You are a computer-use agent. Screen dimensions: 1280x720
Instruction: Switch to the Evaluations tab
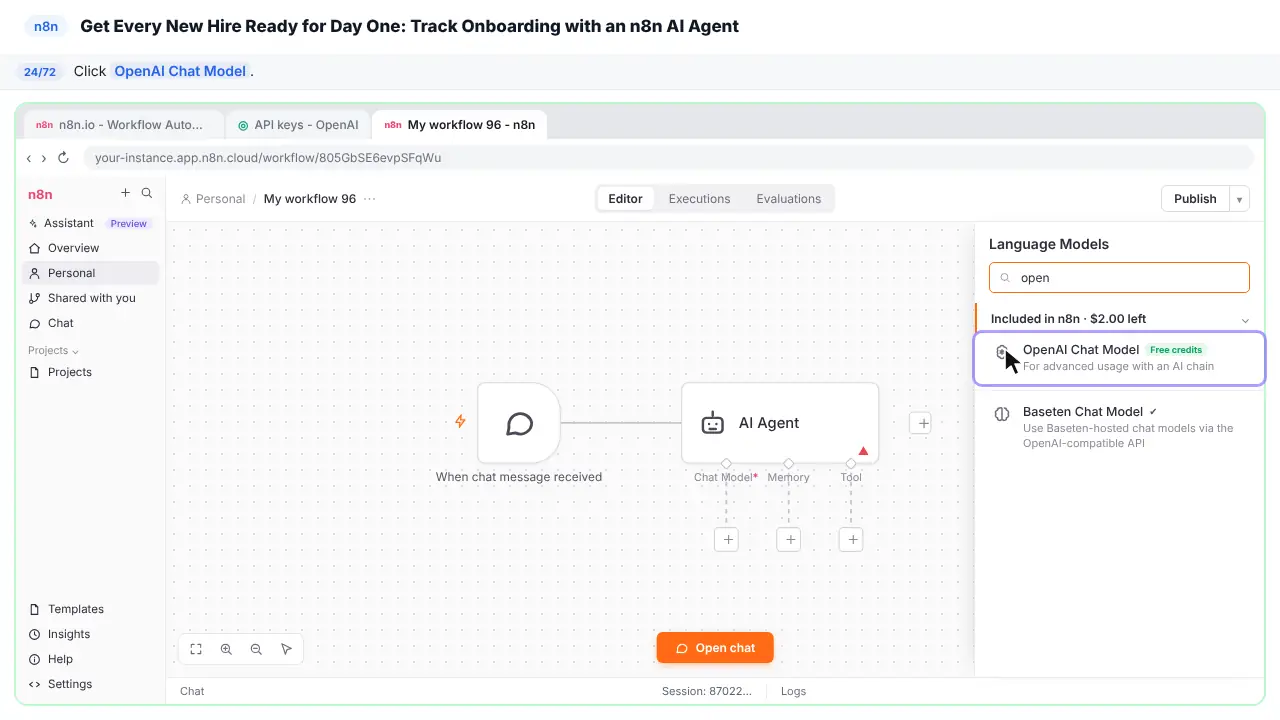pyautogui.click(x=788, y=199)
